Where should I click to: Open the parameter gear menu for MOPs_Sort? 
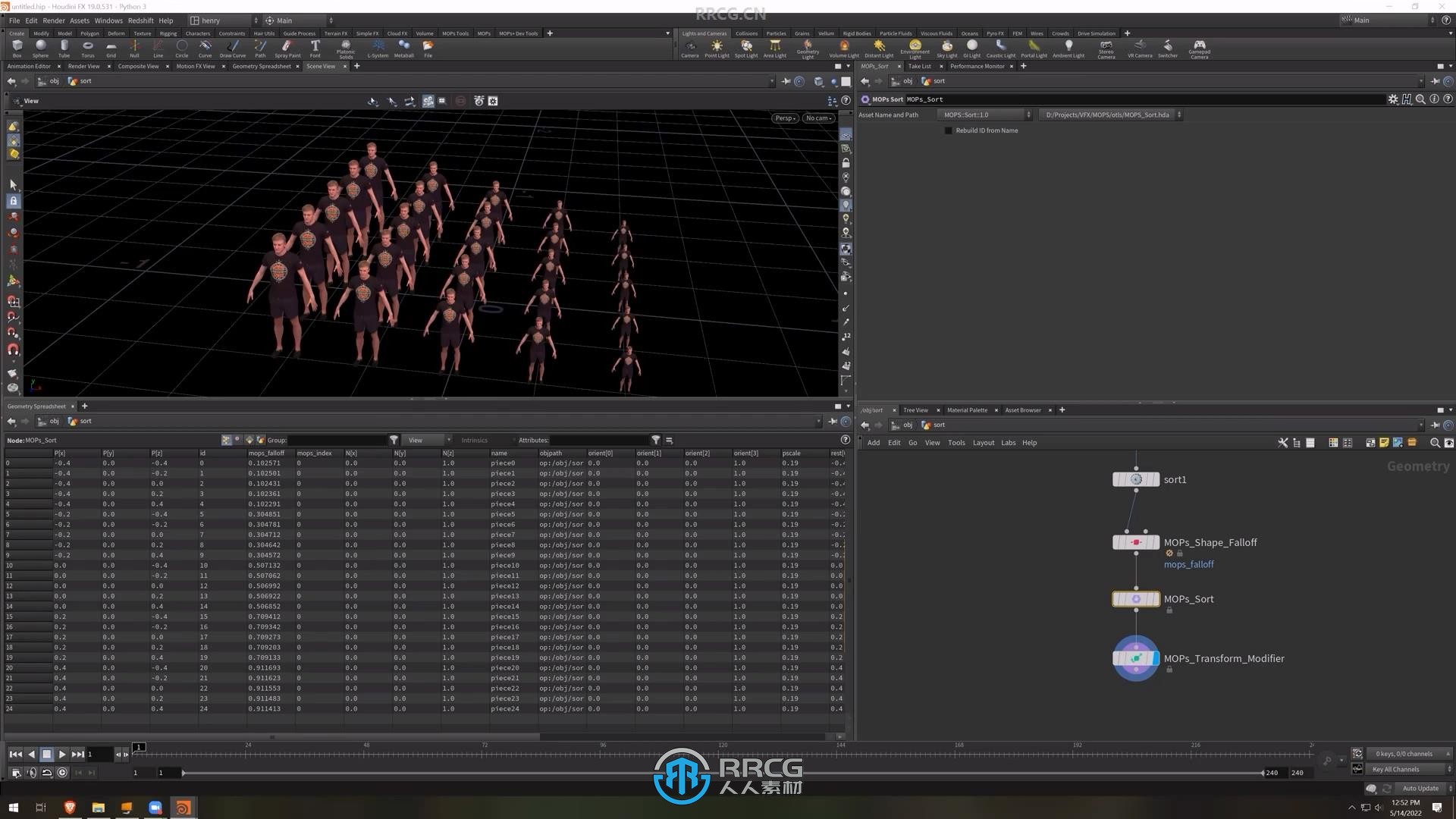point(1392,99)
